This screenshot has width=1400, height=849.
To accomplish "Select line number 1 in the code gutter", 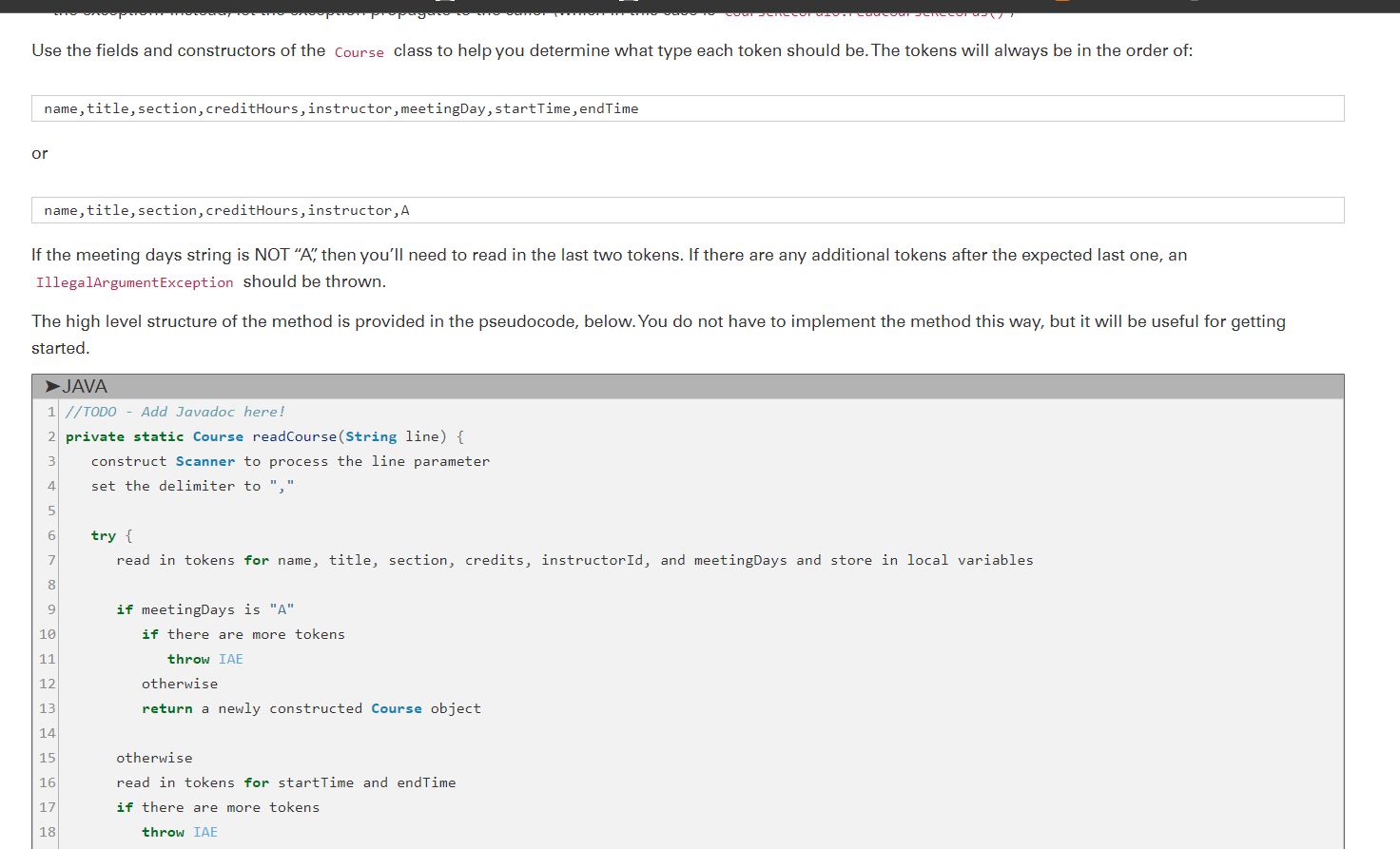I will coord(51,412).
